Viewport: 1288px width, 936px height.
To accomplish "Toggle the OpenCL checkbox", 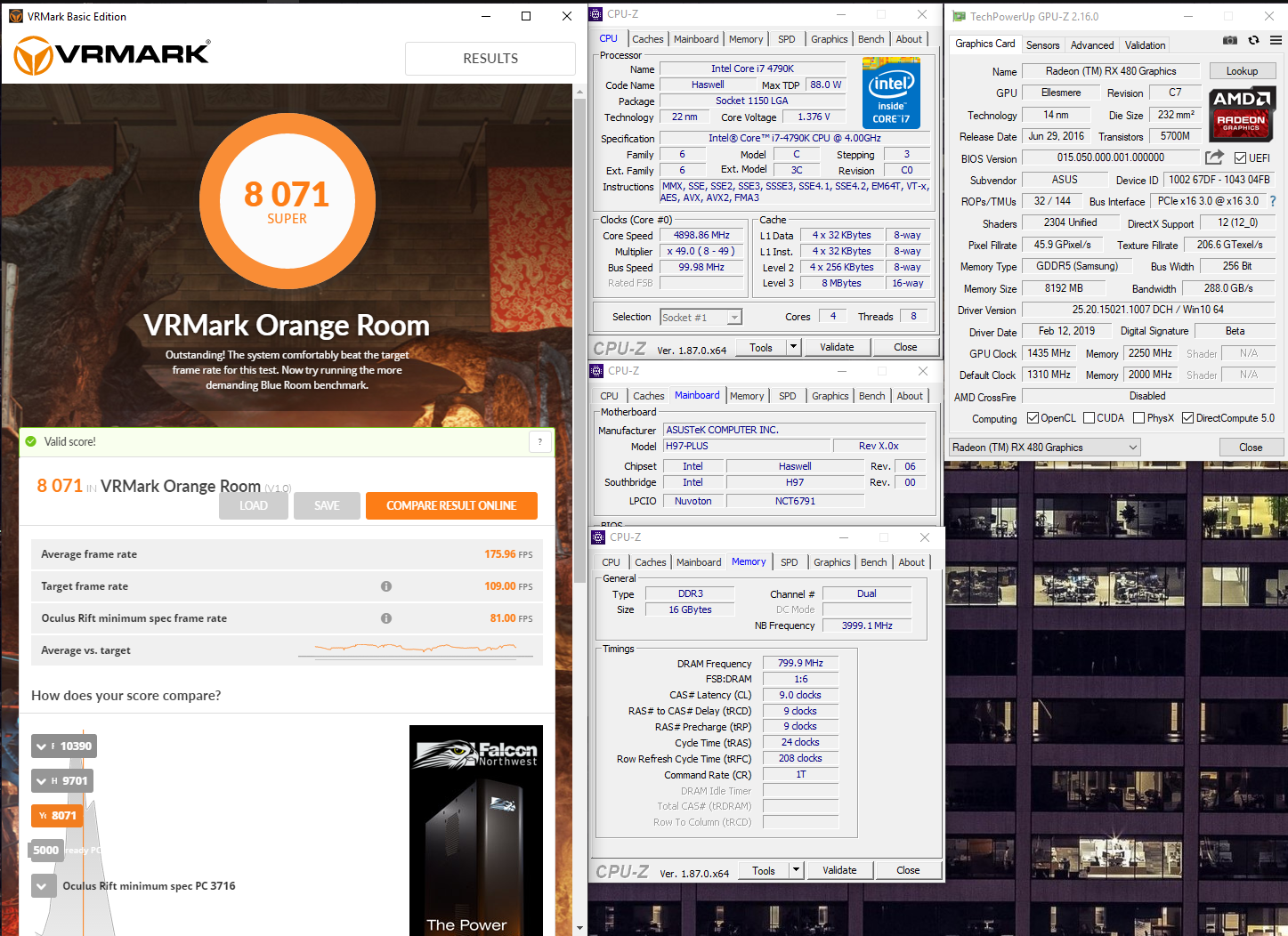I will click(x=1033, y=418).
